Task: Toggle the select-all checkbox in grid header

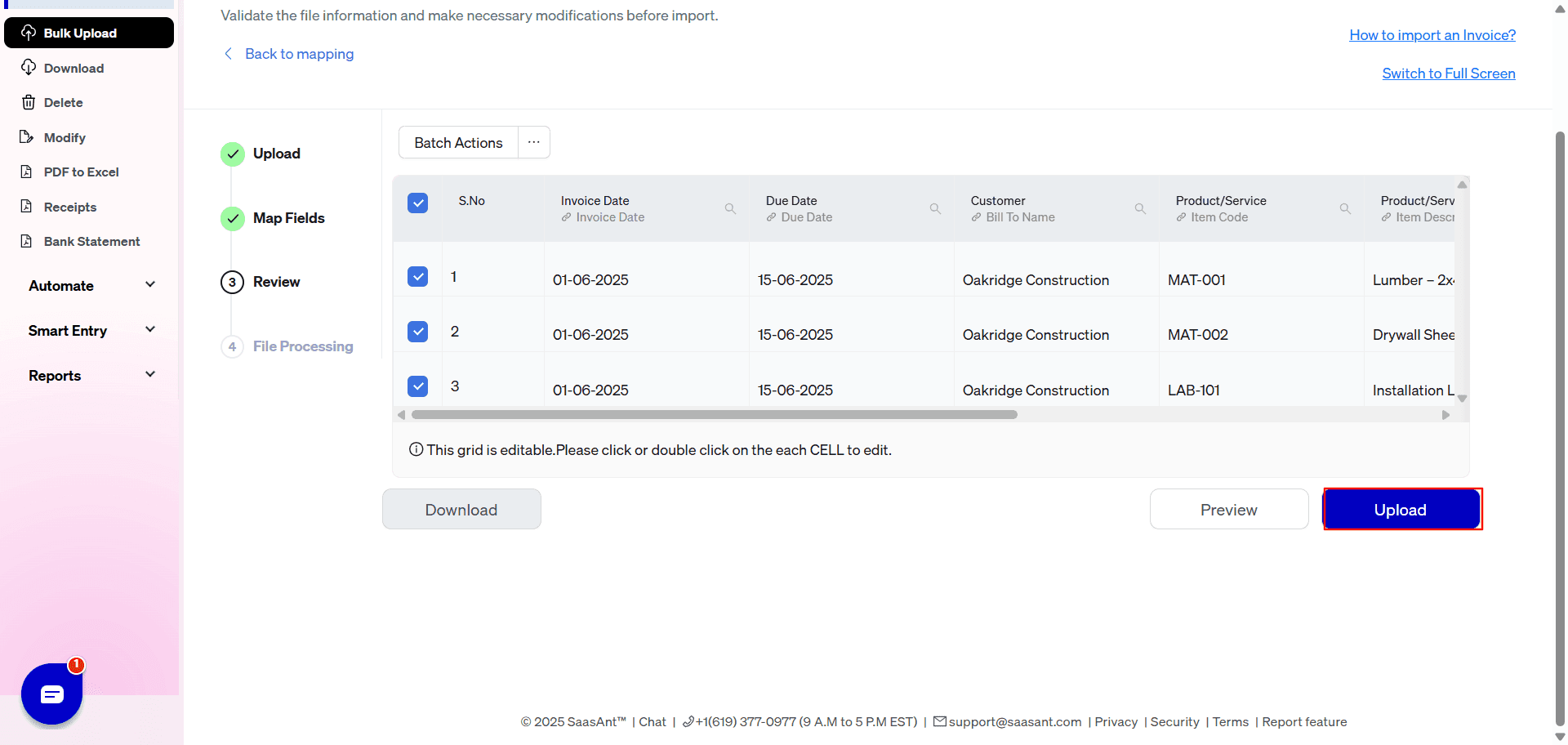Action: pyautogui.click(x=417, y=203)
